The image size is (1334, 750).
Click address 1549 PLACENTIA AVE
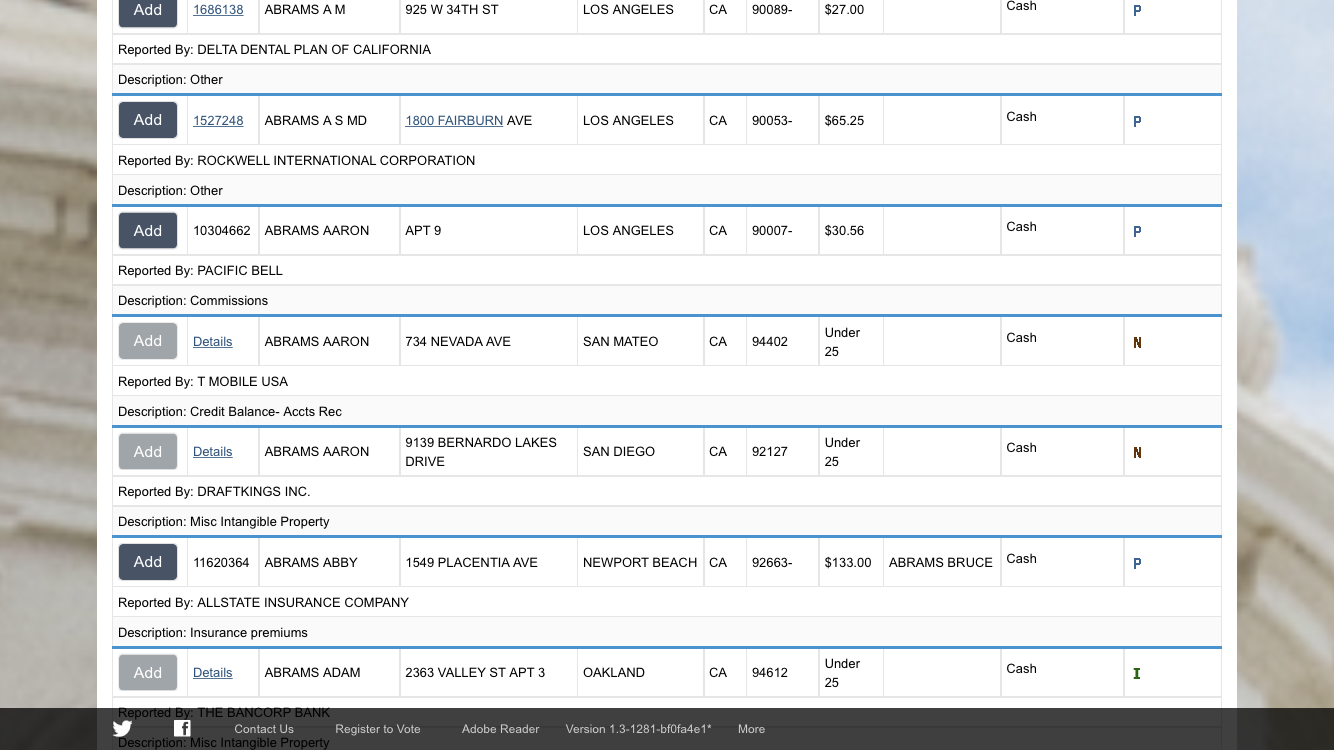[472, 562]
